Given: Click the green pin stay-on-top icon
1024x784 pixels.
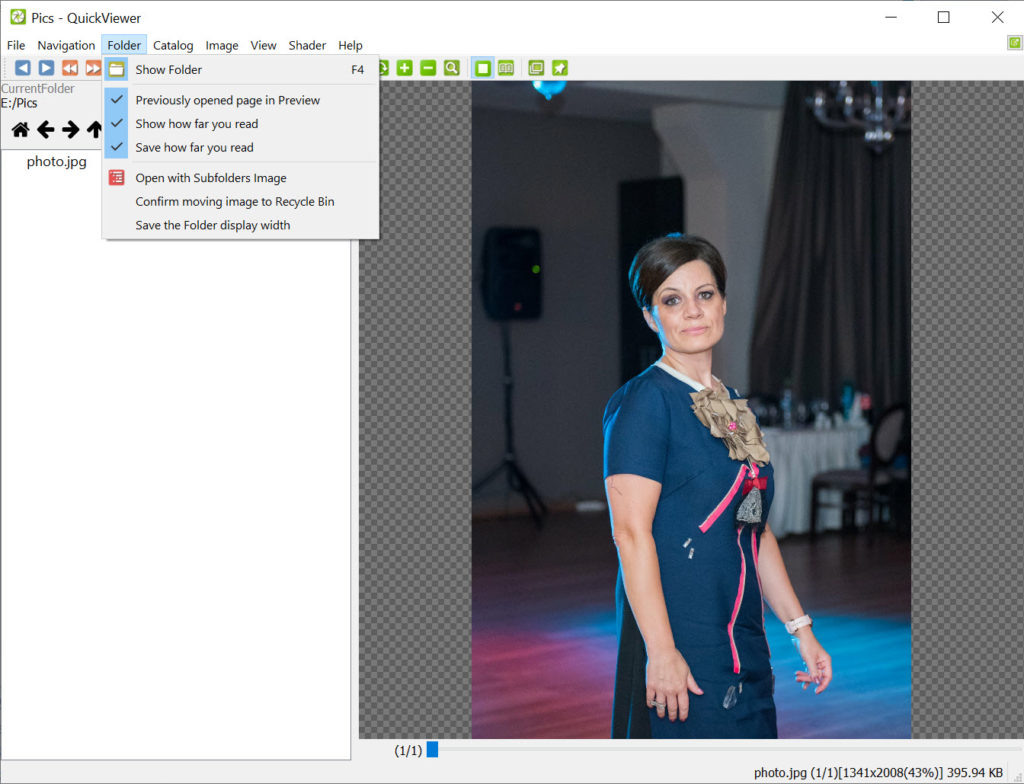Looking at the screenshot, I should point(560,68).
